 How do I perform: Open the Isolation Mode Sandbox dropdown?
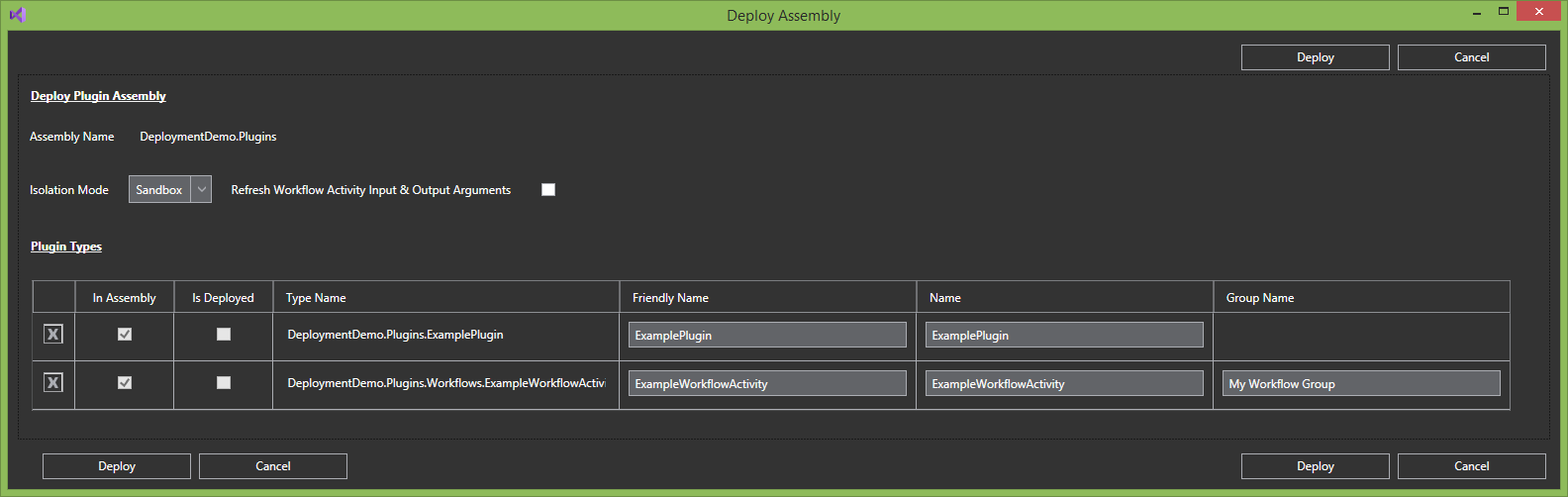pyautogui.click(x=170, y=190)
